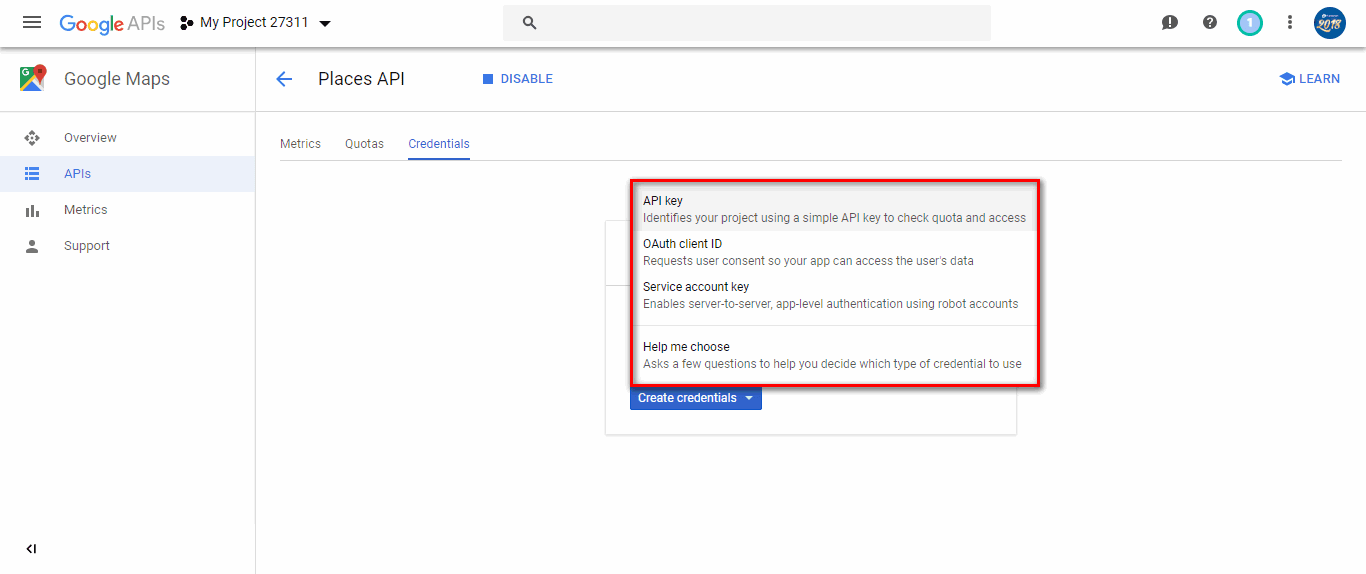Choose the API key option
1366x574 pixels.
coord(835,209)
